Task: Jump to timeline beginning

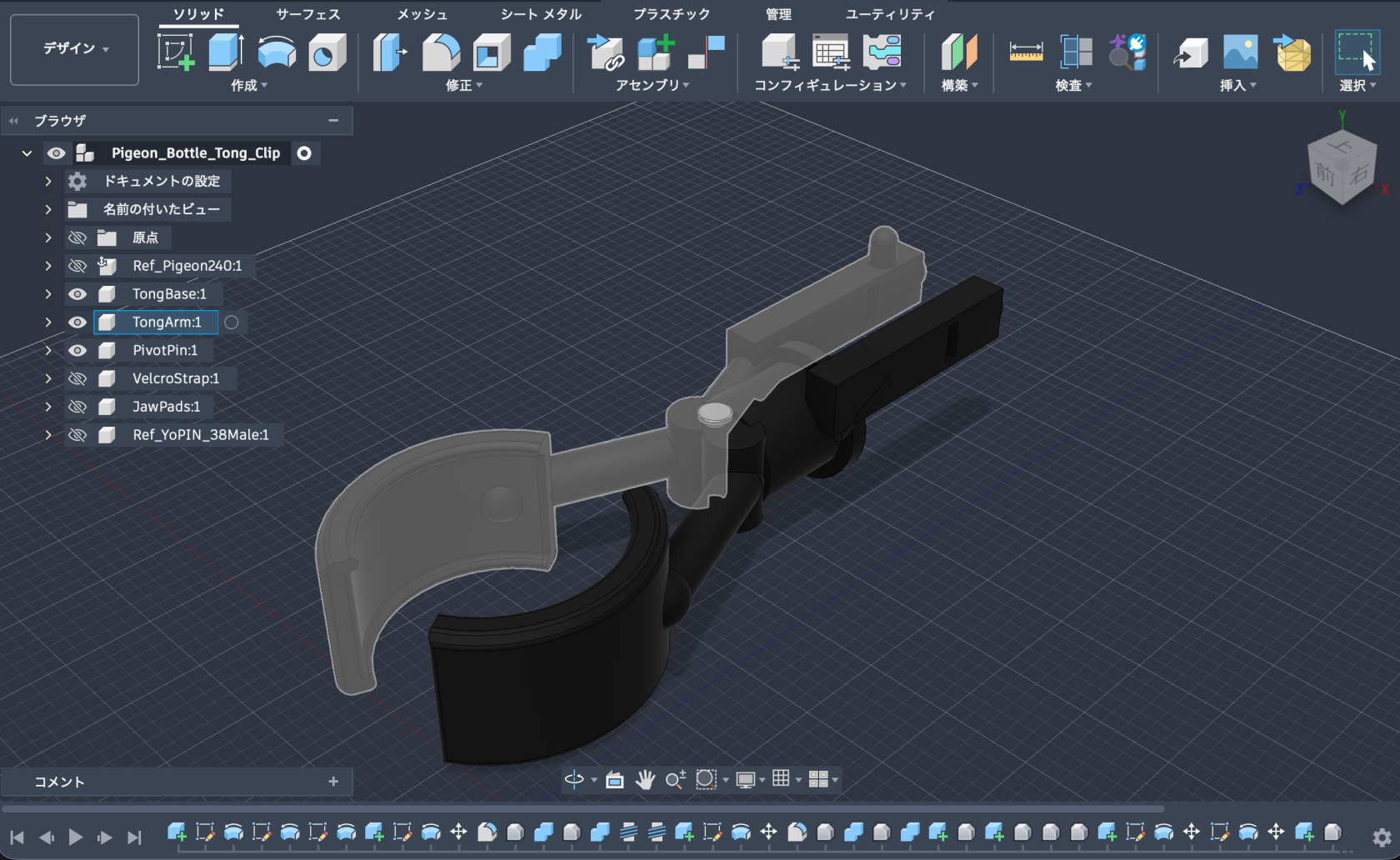Action: click(x=17, y=837)
